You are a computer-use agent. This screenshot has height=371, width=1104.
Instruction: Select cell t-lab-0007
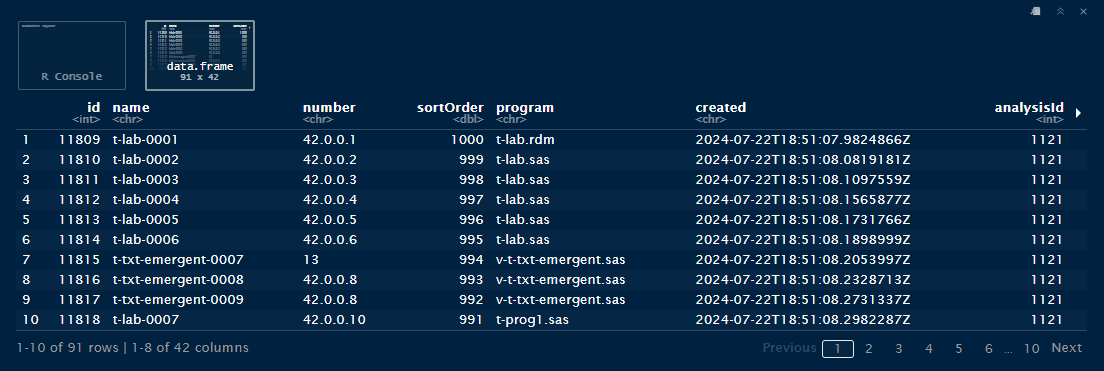[x=146, y=320]
